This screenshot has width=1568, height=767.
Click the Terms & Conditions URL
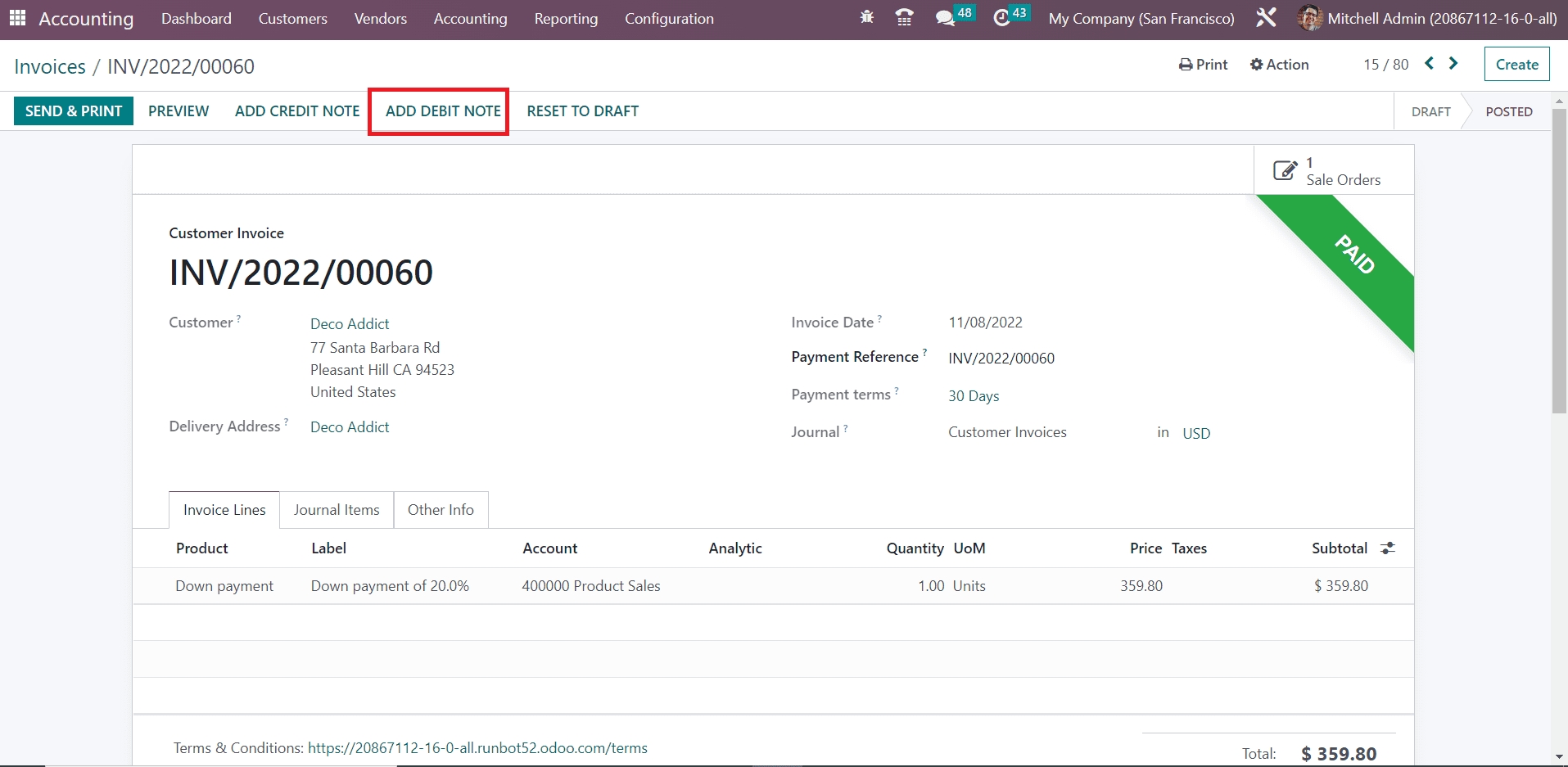pos(477,748)
